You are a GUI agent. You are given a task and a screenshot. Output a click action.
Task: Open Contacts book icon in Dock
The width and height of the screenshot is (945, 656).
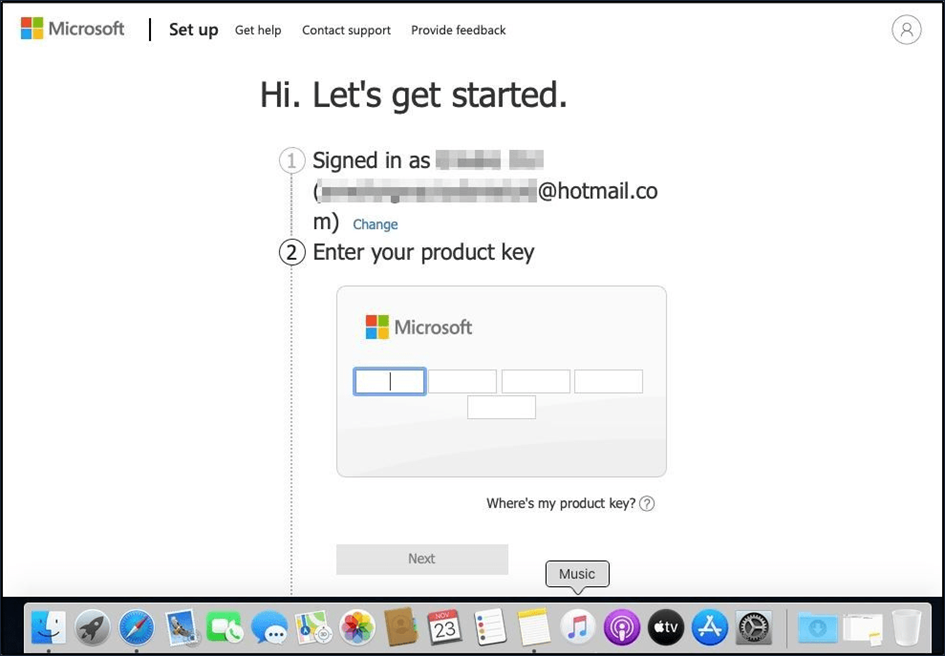coord(401,628)
